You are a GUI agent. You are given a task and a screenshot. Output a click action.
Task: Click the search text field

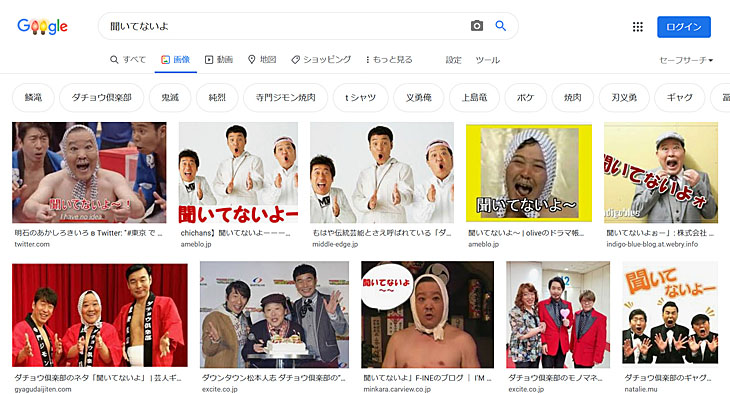point(284,26)
